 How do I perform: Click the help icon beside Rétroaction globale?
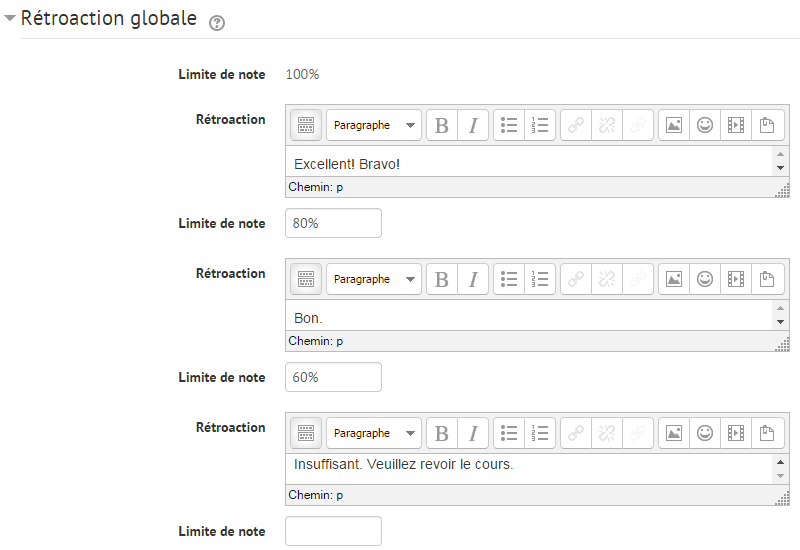(x=215, y=23)
